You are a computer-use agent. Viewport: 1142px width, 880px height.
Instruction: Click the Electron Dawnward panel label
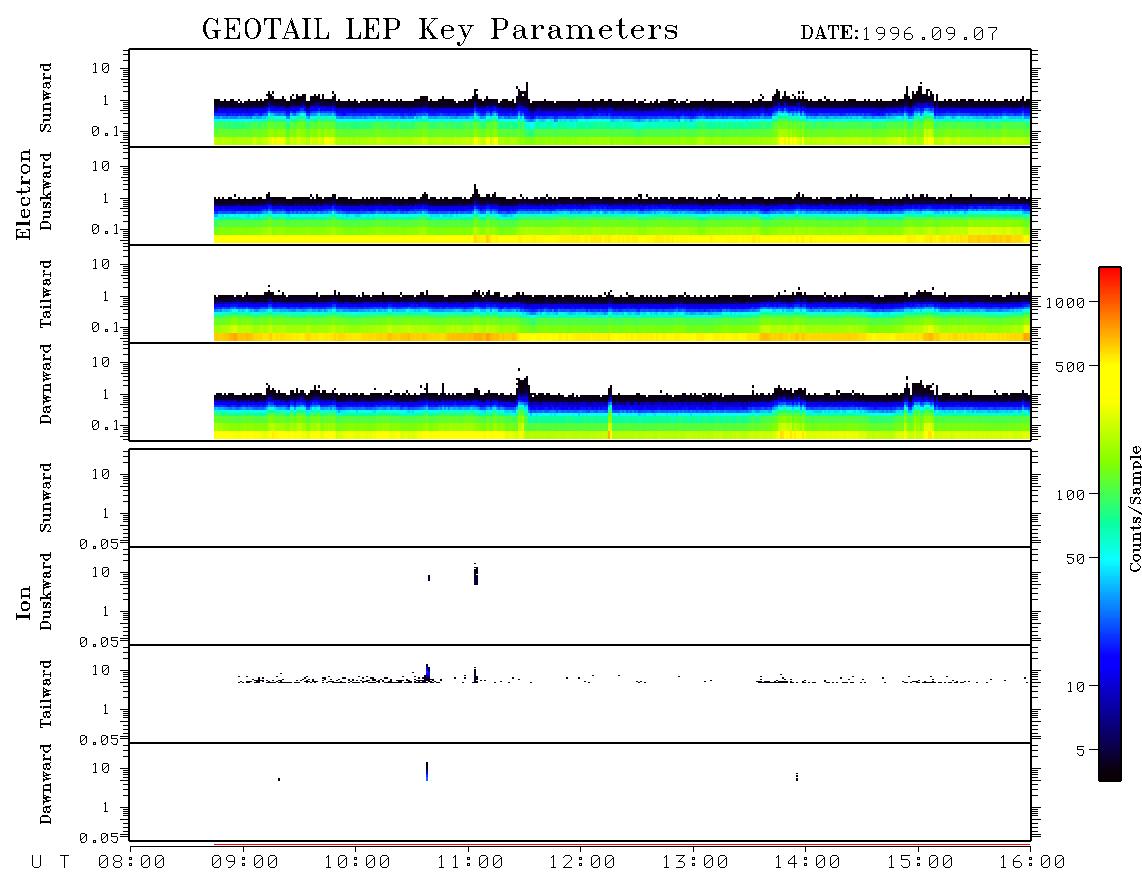[46, 385]
